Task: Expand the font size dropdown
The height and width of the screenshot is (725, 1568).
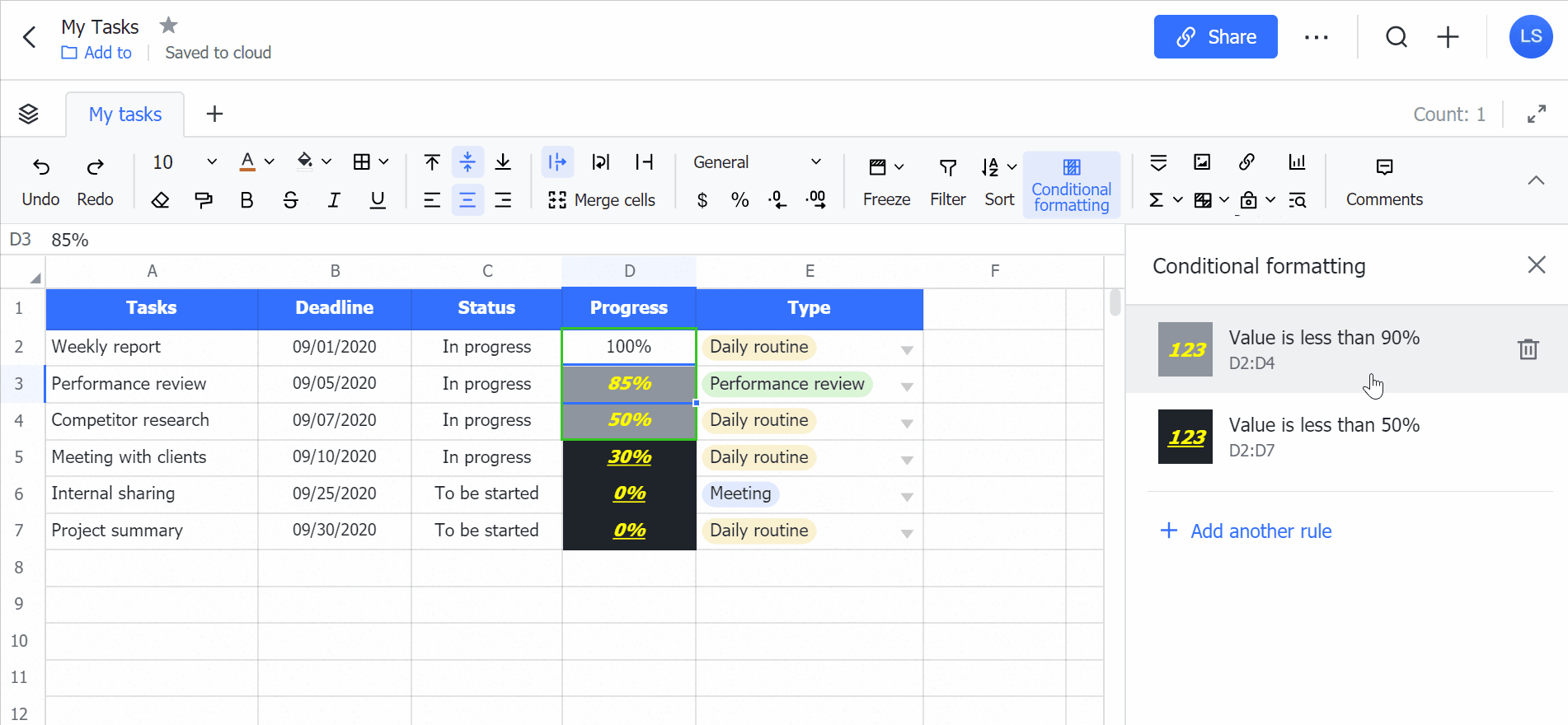Action: tap(212, 162)
